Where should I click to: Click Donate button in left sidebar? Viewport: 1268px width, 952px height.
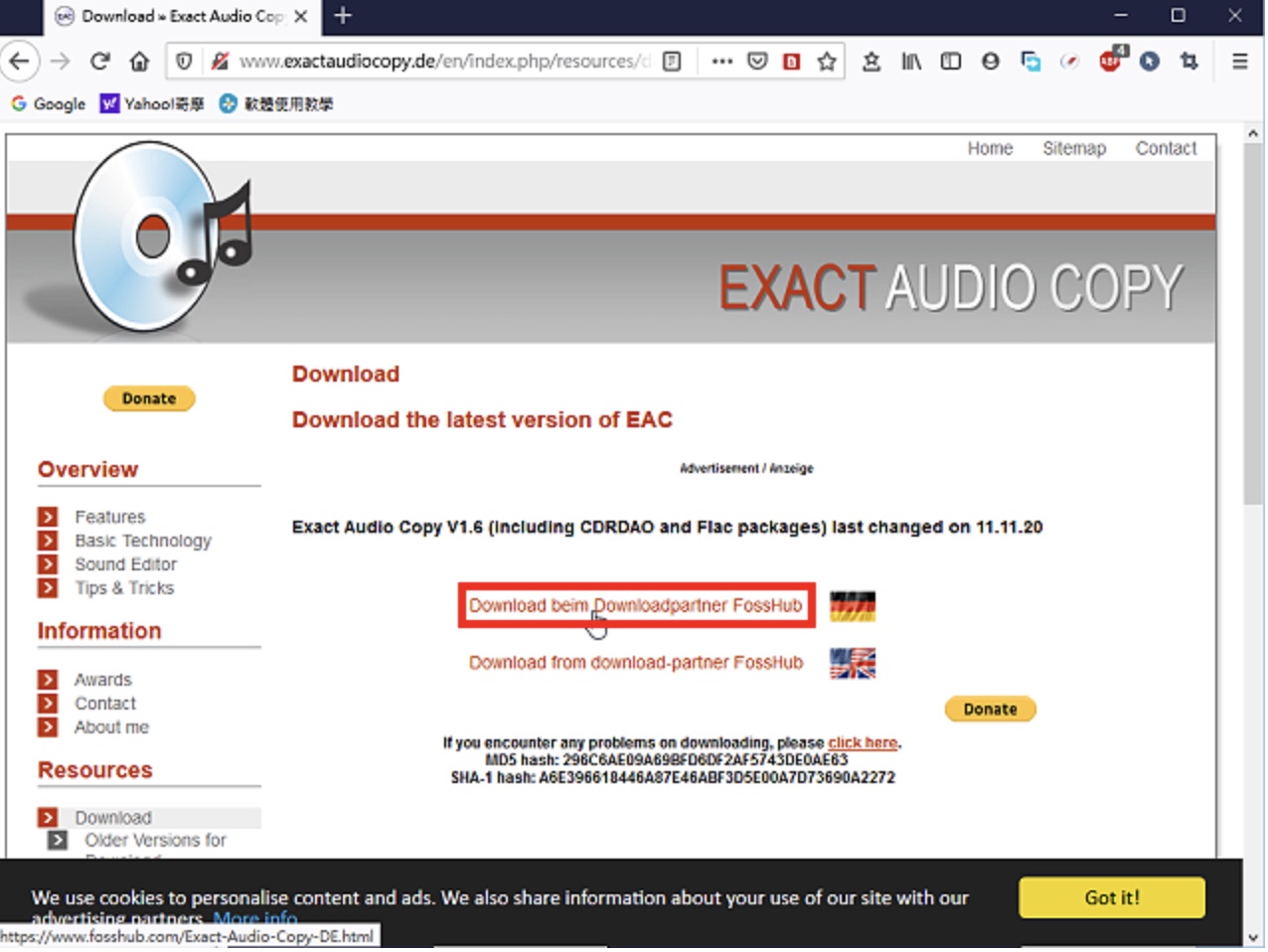(149, 398)
